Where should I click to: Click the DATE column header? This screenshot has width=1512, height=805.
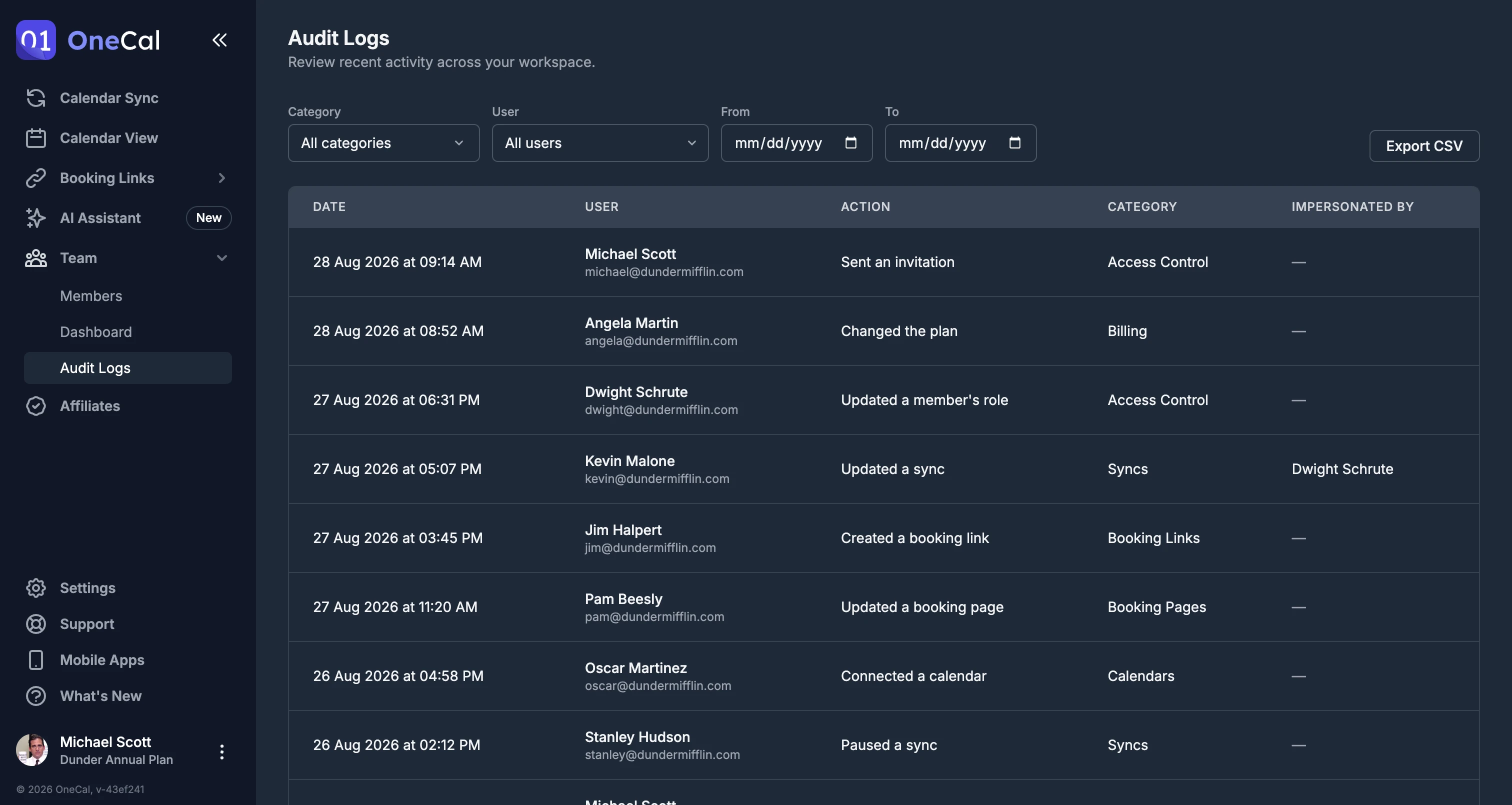click(x=329, y=206)
